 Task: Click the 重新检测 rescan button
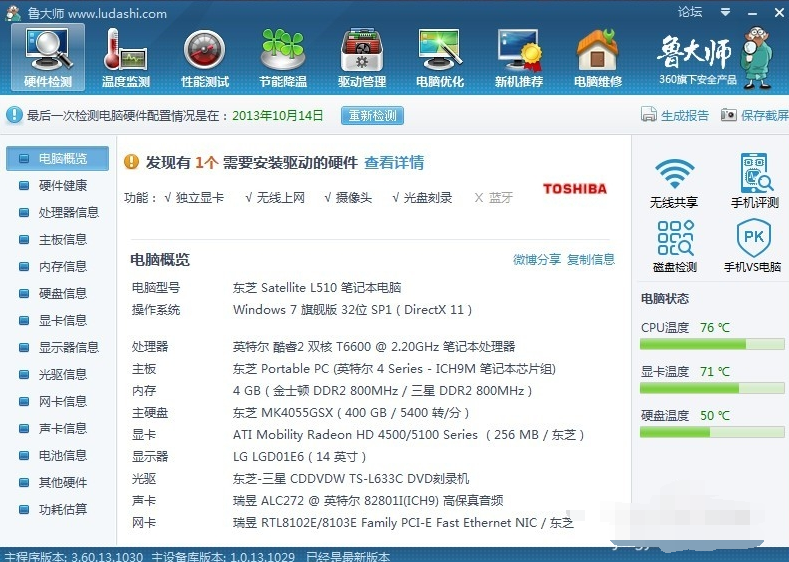(372, 115)
